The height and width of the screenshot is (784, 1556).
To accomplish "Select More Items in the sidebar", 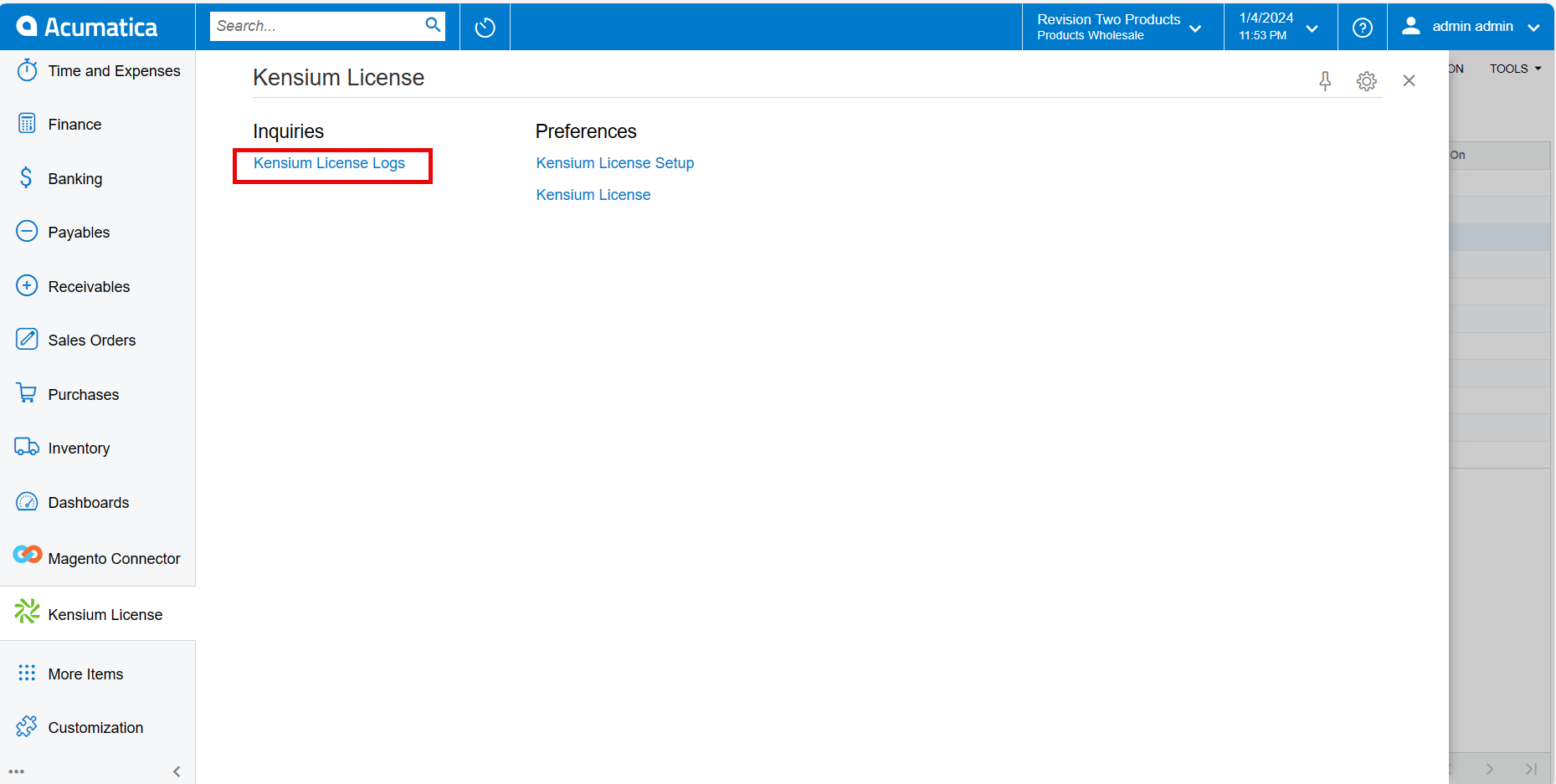I will click(85, 674).
